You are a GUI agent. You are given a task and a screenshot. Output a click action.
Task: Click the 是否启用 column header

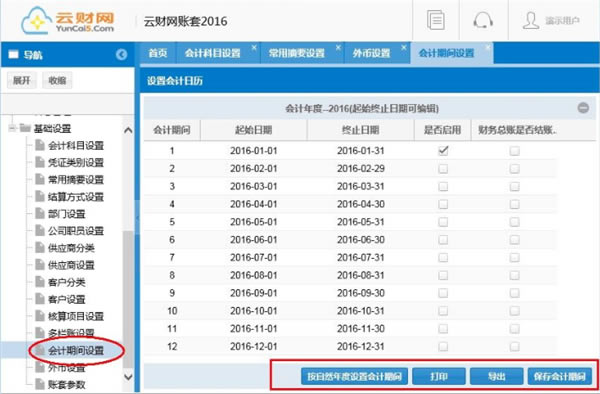coord(442,130)
